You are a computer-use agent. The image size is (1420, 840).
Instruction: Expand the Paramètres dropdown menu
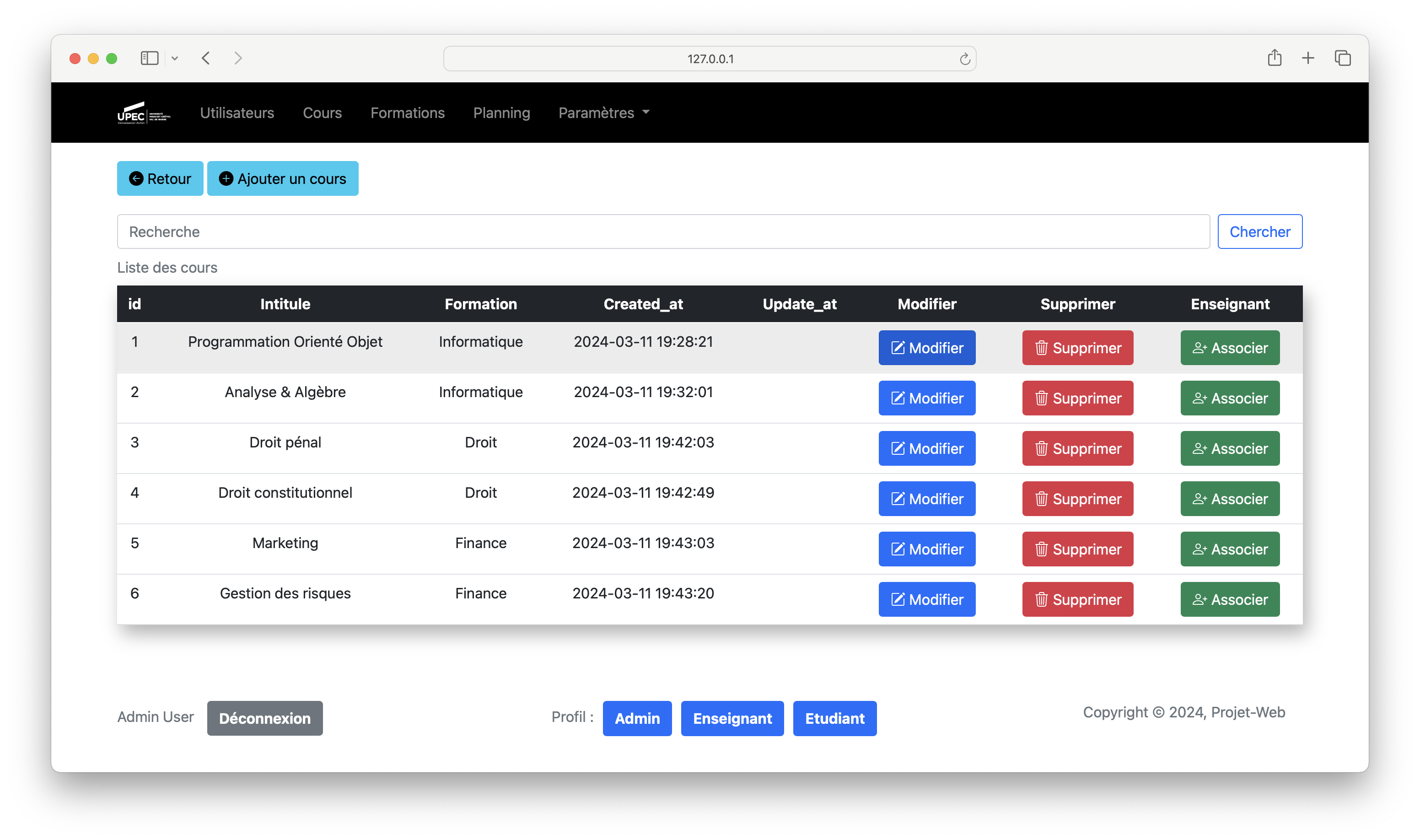(x=603, y=113)
